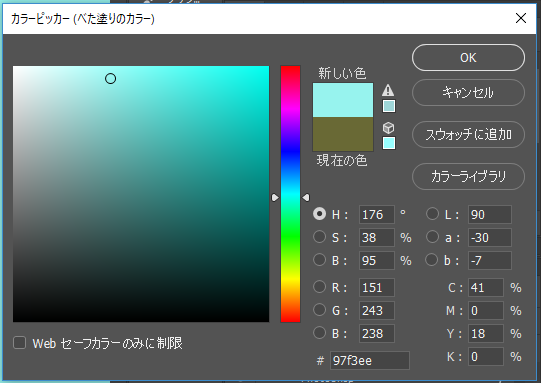Click the Y value field showing 18

(x=486, y=333)
